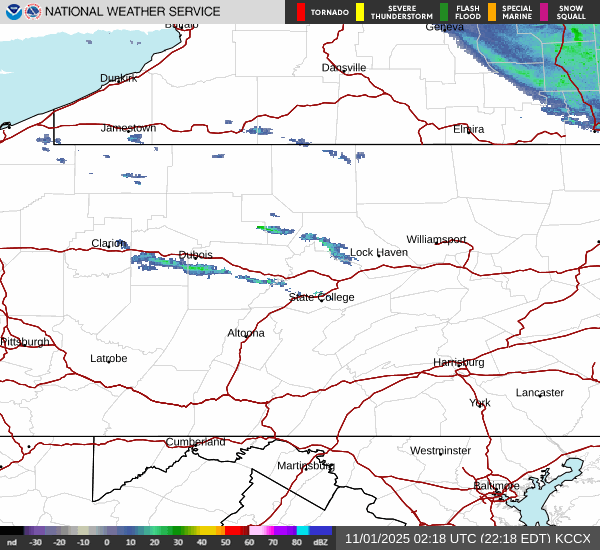Click the Harrisburg city marker
600x550 pixels.
pos(459,371)
